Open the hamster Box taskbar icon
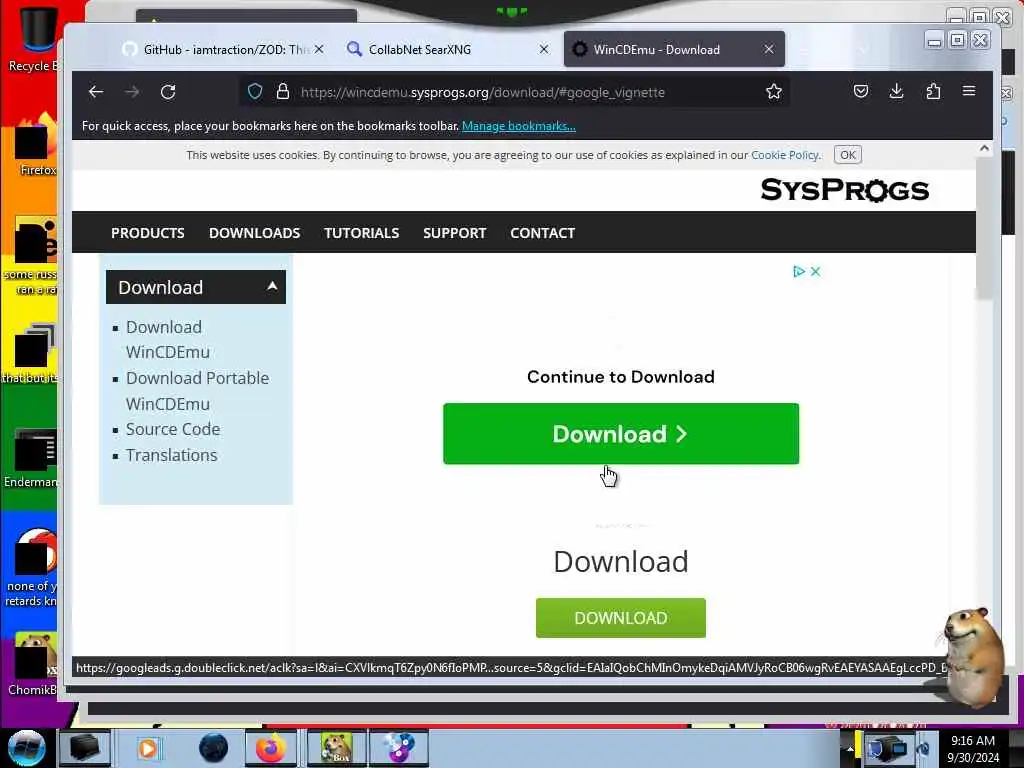The width and height of the screenshot is (1024, 768). pyautogui.click(x=336, y=748)
